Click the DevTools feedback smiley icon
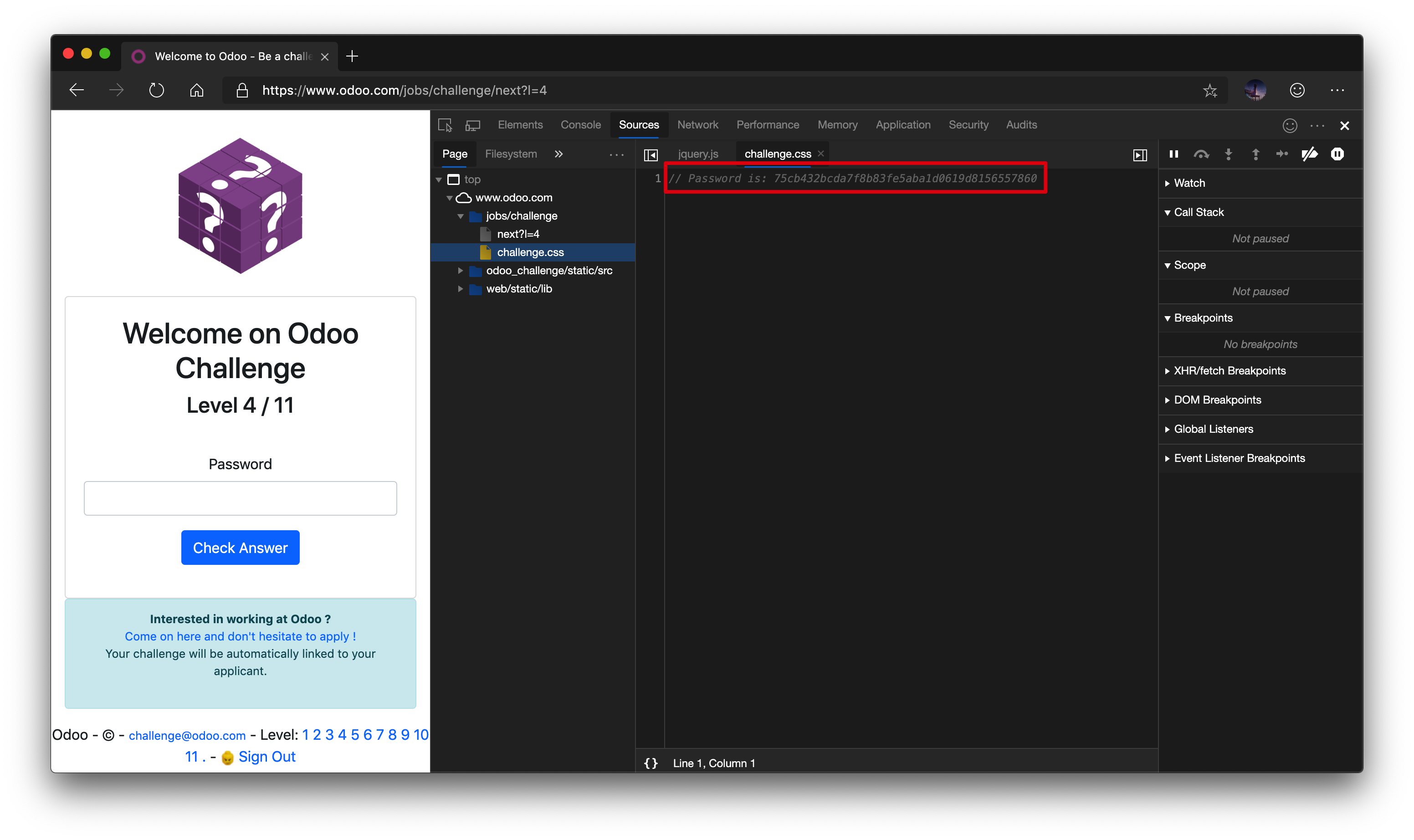Viewport: 1414px width, 840px height. tap(1290, 126)
